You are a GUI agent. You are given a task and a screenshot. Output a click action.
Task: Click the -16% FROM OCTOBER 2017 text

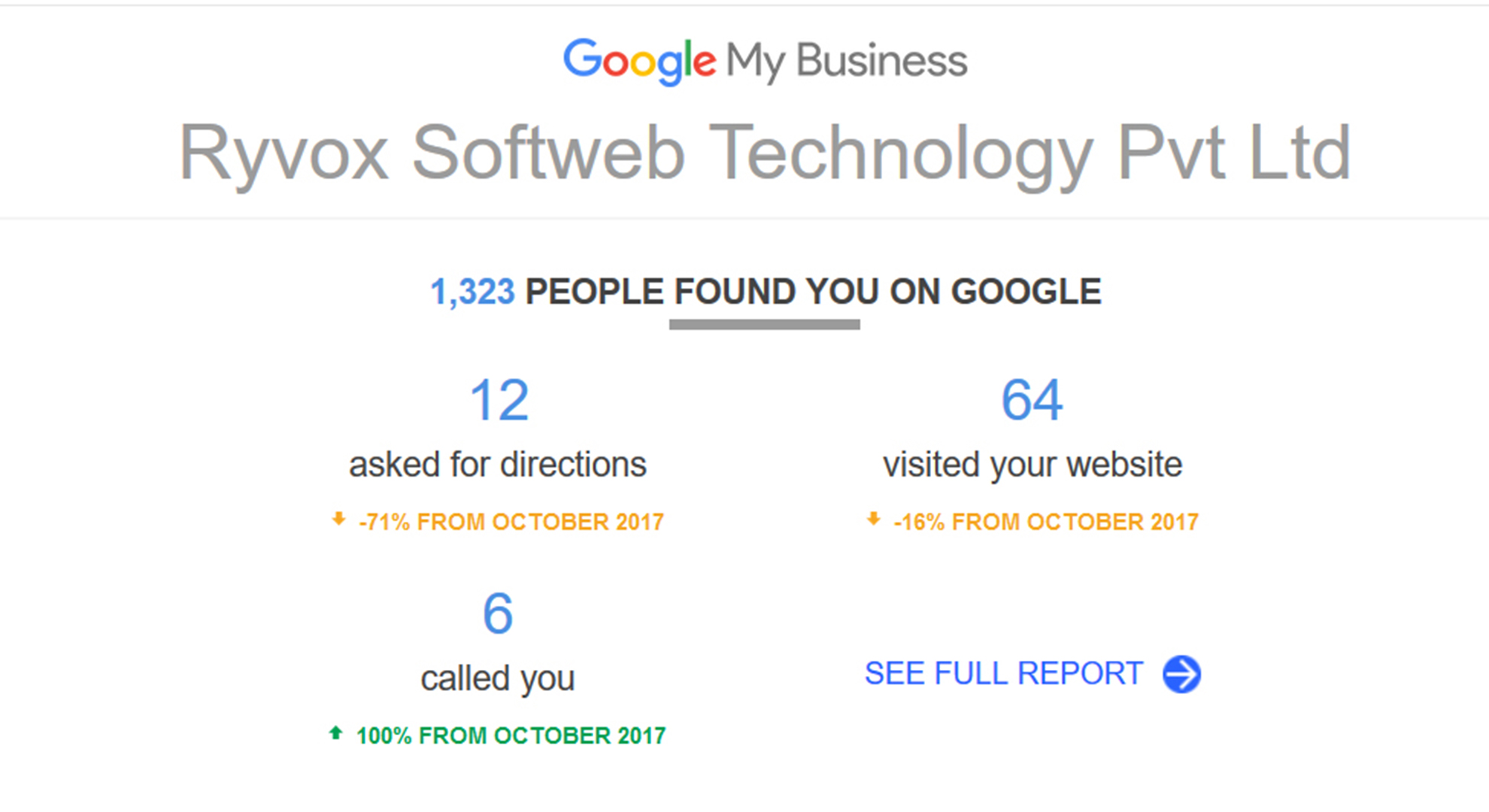1045,522
